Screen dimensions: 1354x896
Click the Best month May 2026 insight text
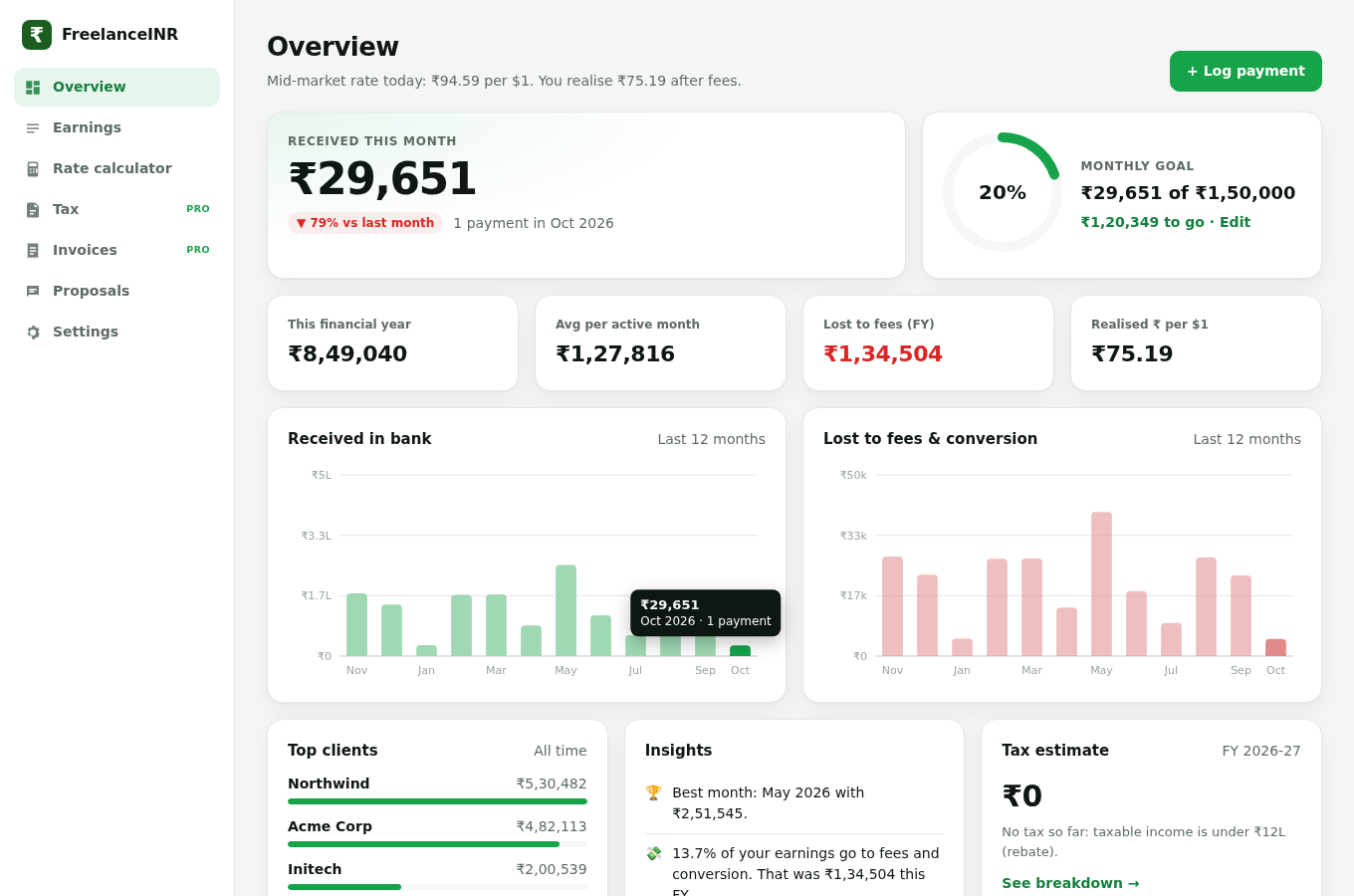[x=769, y=802]
